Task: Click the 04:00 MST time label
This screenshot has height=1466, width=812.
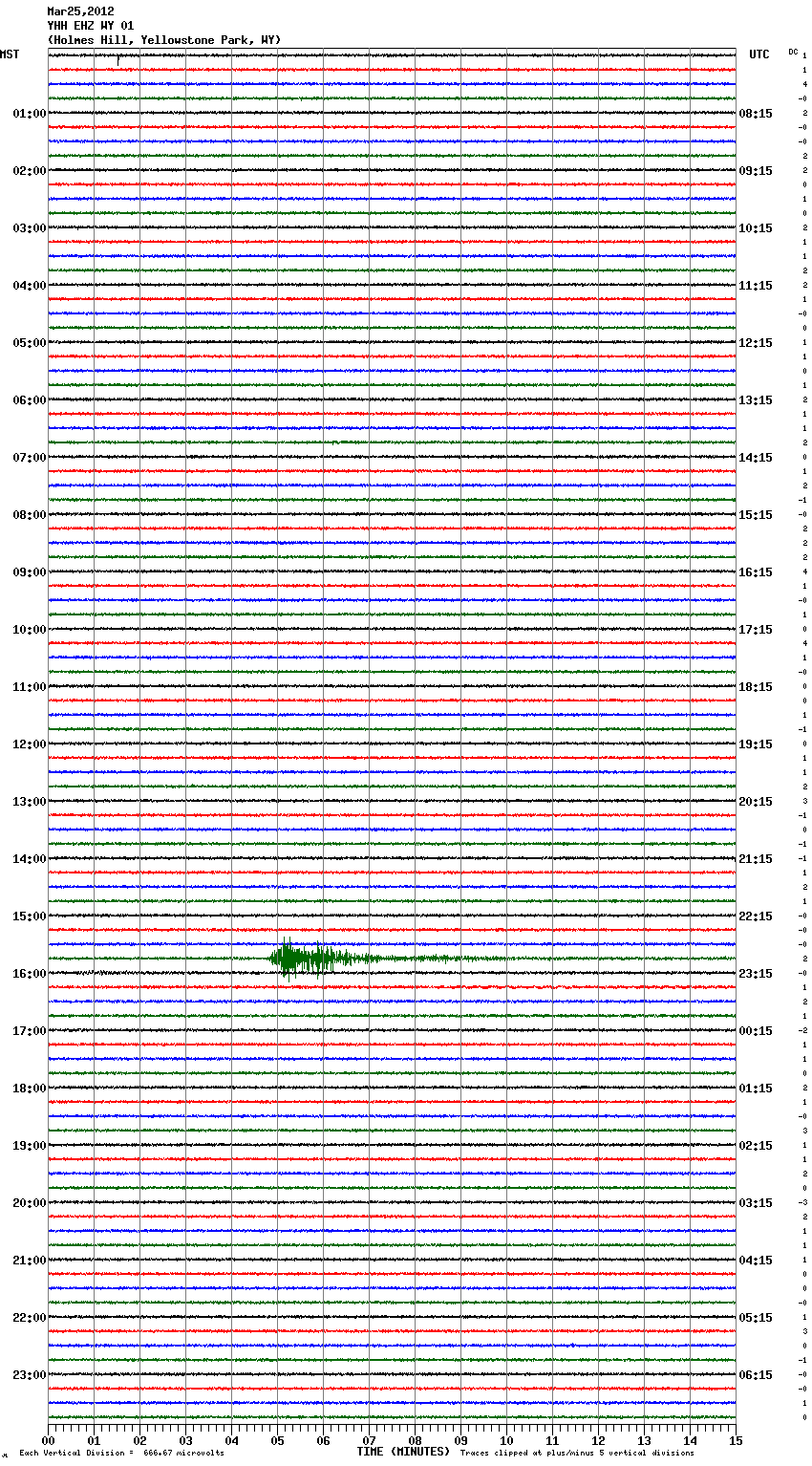Action: 30,286
